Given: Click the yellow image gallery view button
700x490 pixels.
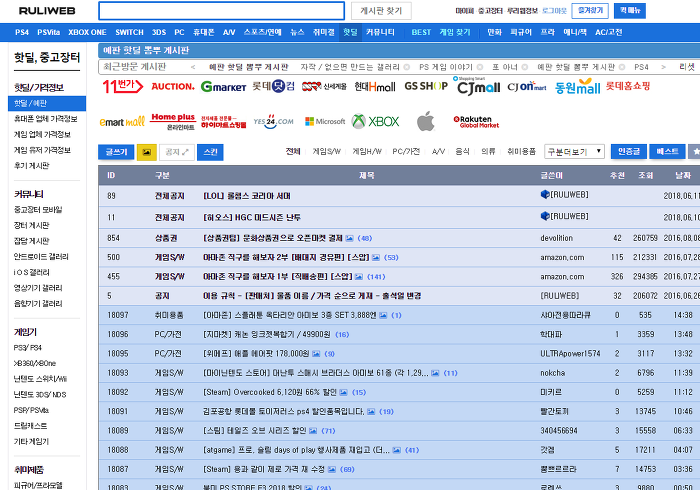Looking at the screenshot, I should (x=146, y=152).
